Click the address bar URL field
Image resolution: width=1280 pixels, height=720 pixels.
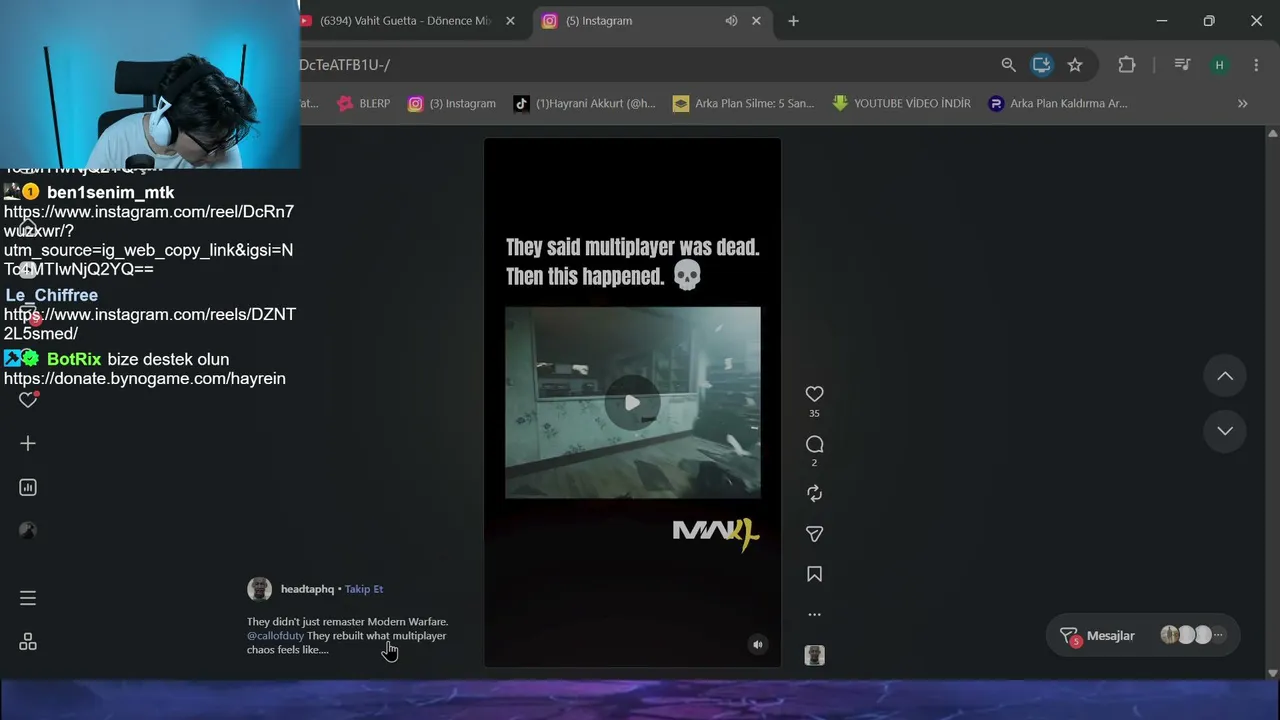coord(640,65)
